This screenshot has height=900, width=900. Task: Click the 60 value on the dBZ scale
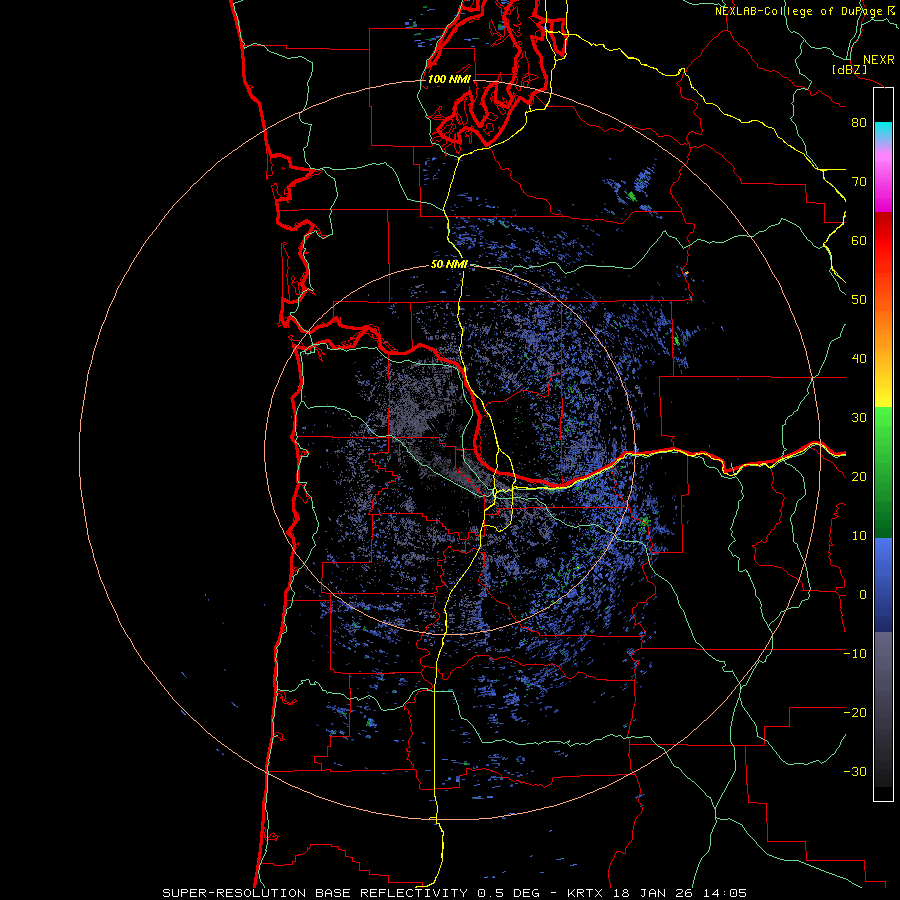859,240
